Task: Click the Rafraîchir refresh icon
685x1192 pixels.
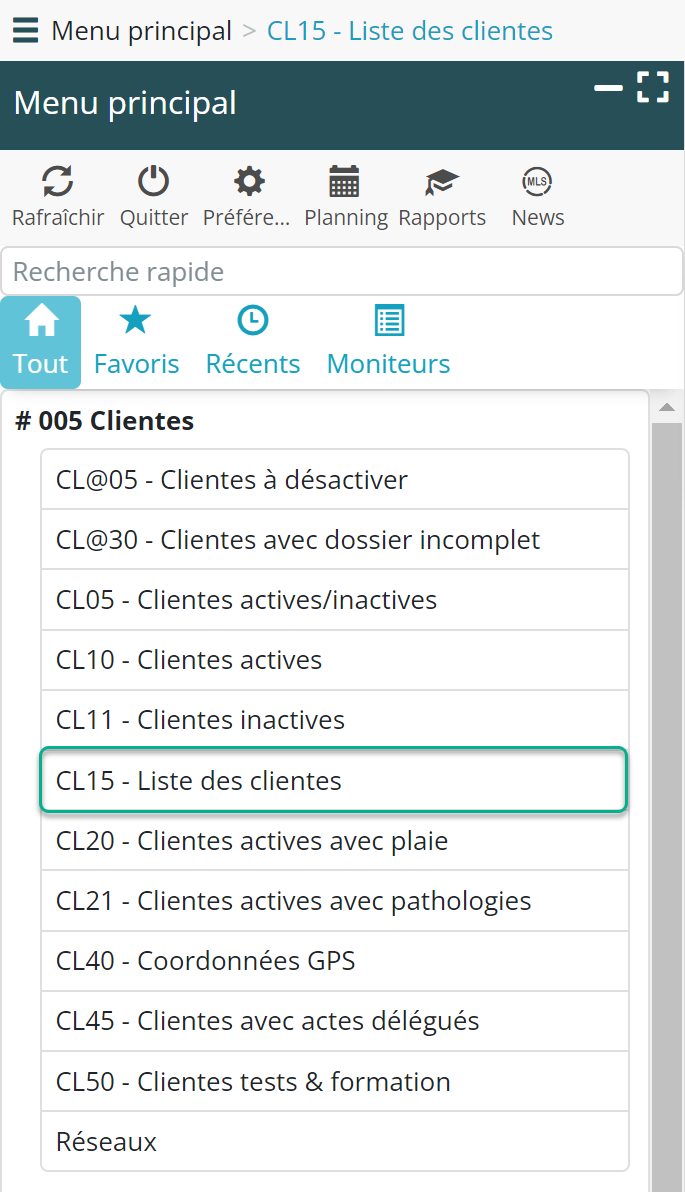Action: (57, 182)
